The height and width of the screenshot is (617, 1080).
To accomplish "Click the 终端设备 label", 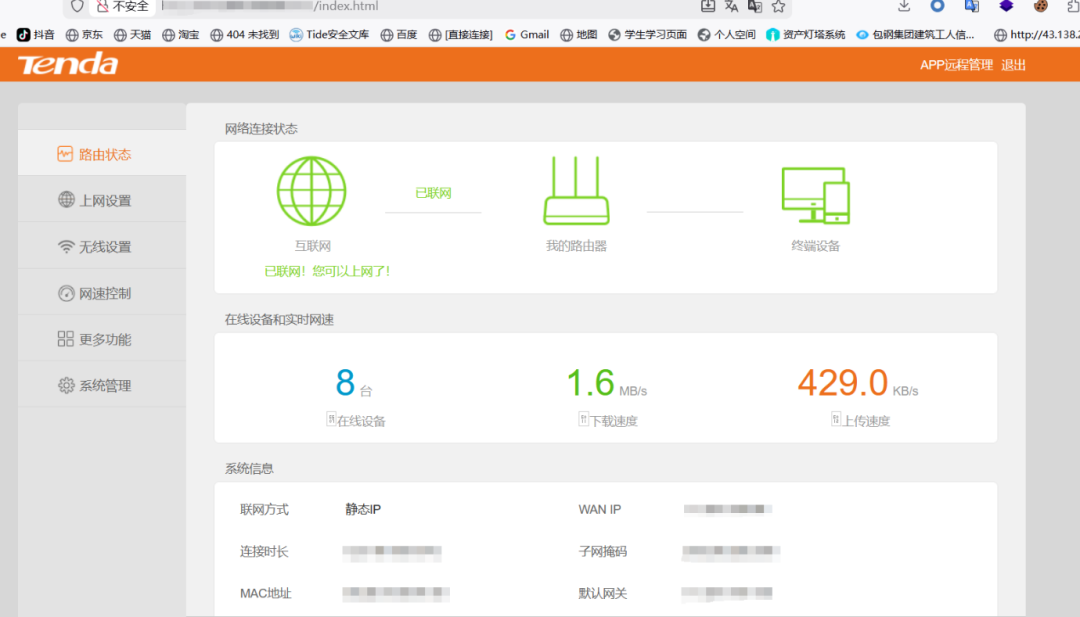I will 816,246.
